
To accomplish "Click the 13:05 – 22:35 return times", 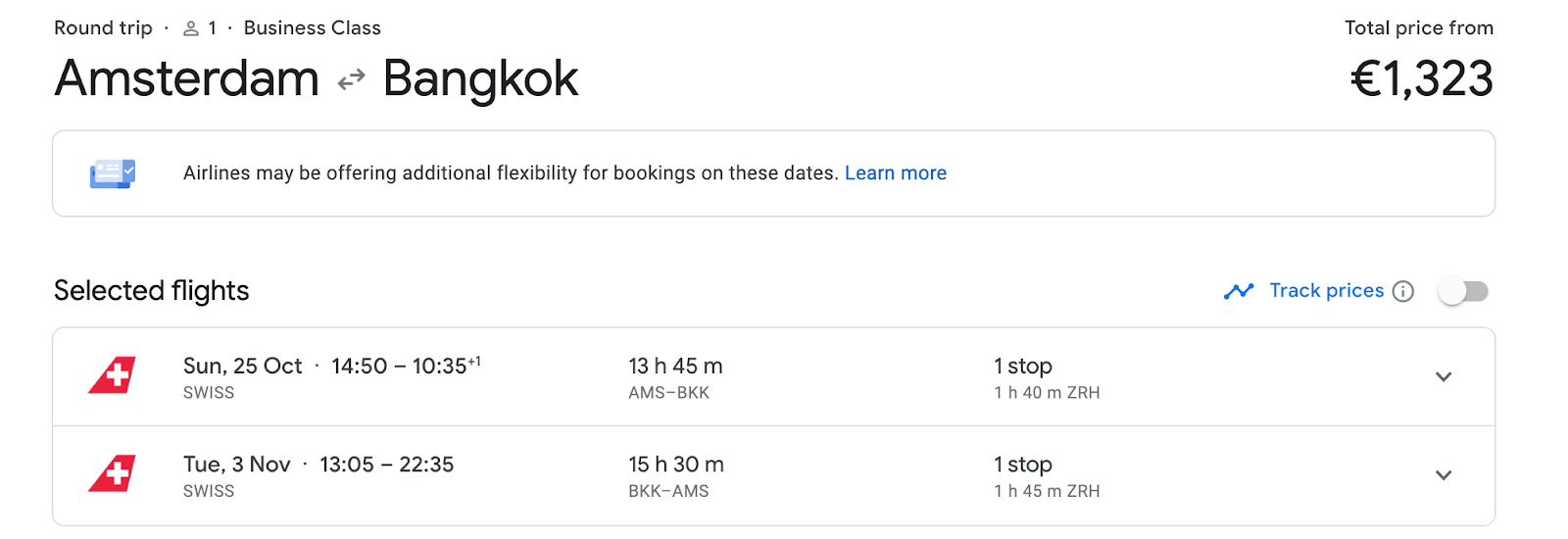I will [x=387, y=465].
